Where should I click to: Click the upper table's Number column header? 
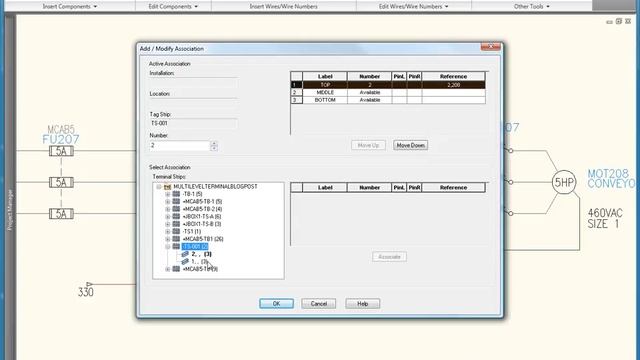[369, 76]
